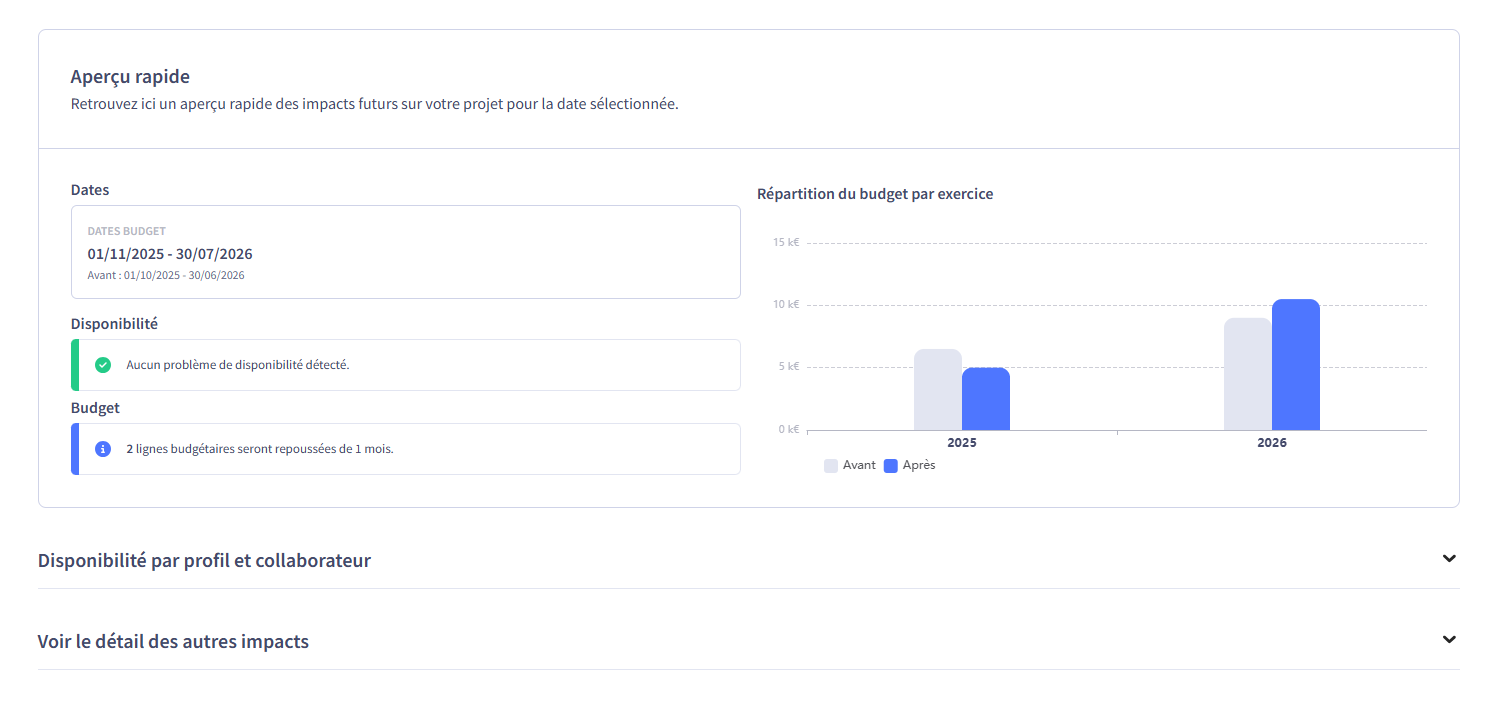Click 'Répartition du budget par exercice' chart title
Screen dimensions: 1505x702
point(875,194)
